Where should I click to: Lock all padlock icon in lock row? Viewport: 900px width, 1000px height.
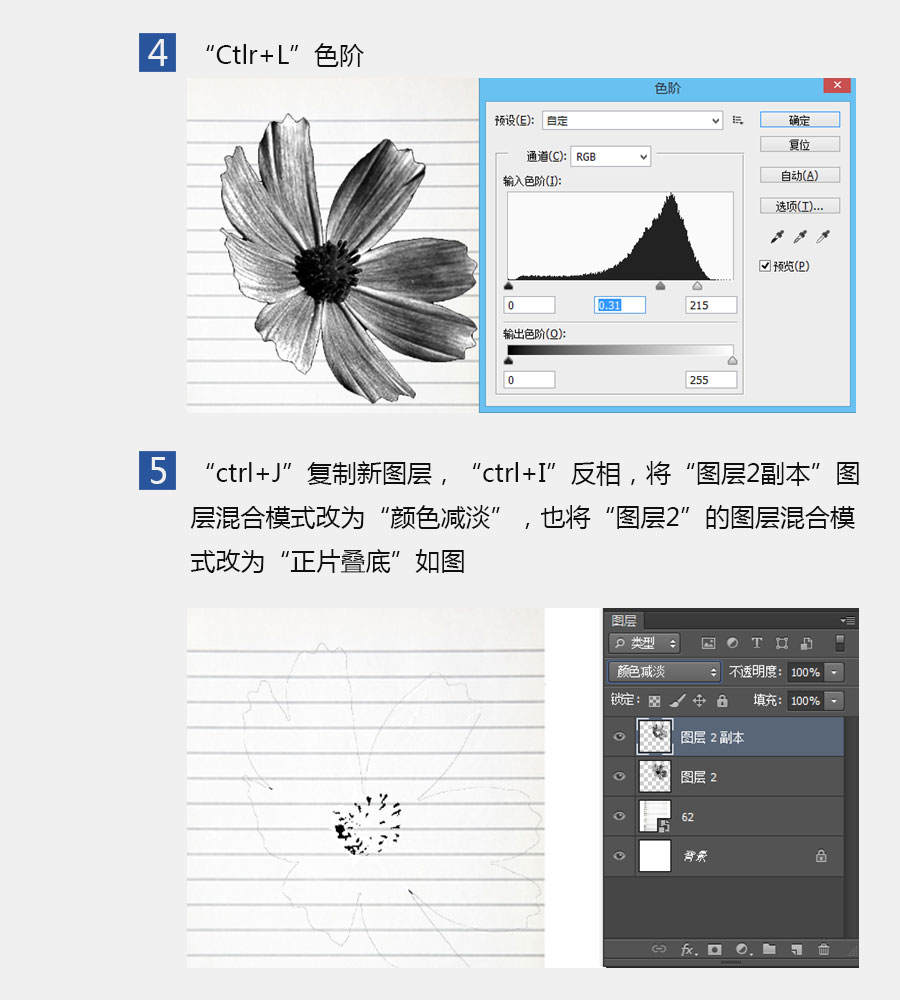722,700
